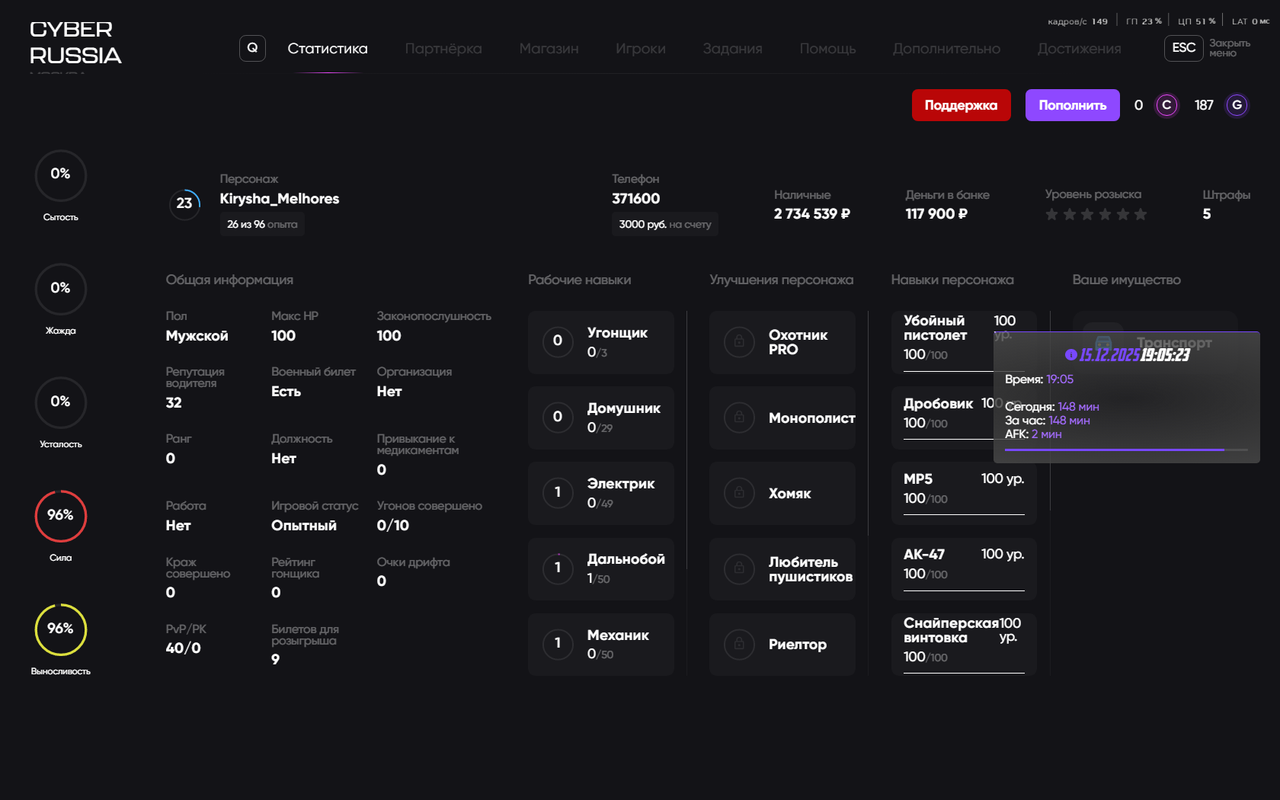Screen dimensions: 1280x800
Task: Click the info icon beside the date
Action: [1071, 355]
